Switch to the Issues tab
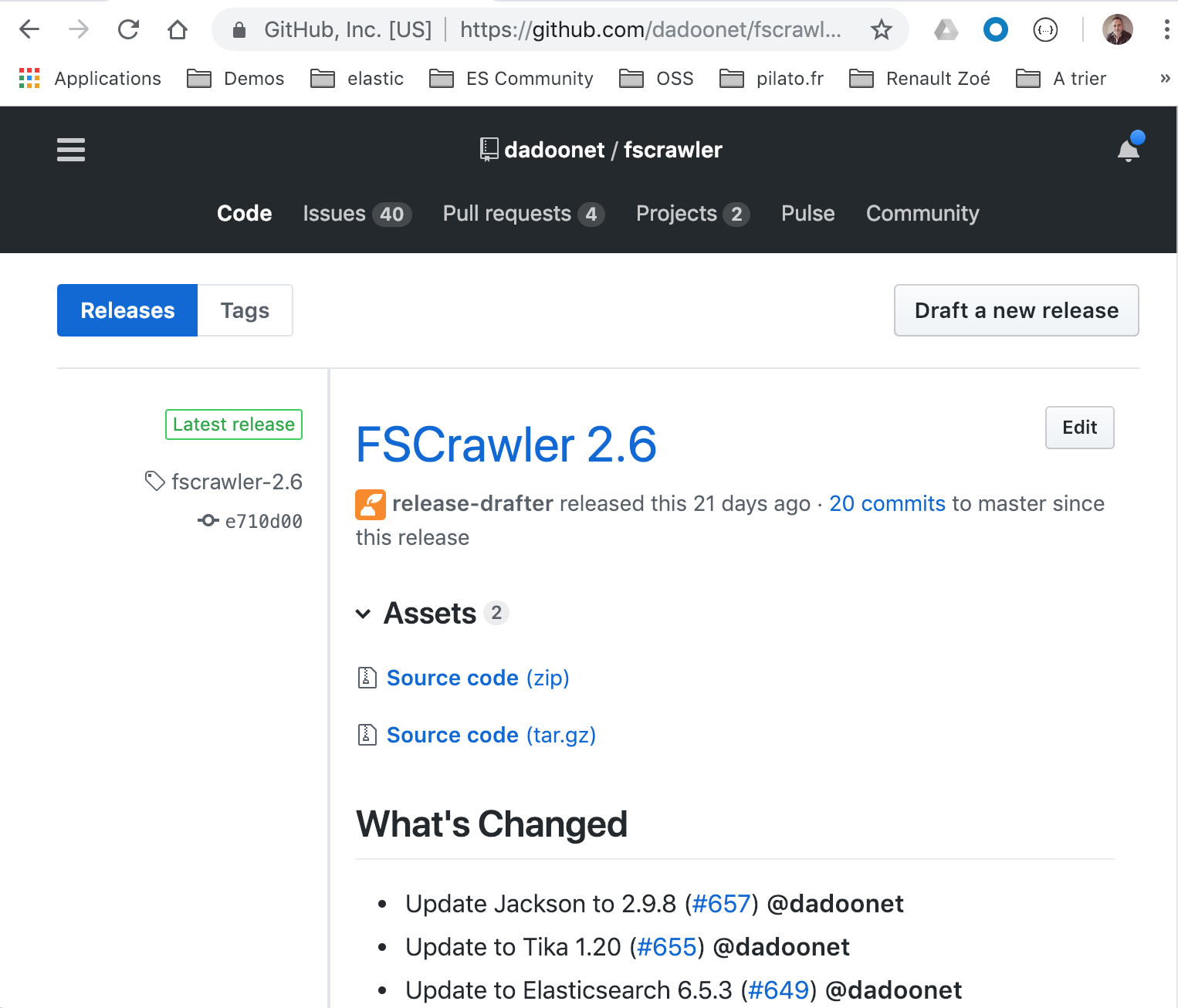 (334, 214)
